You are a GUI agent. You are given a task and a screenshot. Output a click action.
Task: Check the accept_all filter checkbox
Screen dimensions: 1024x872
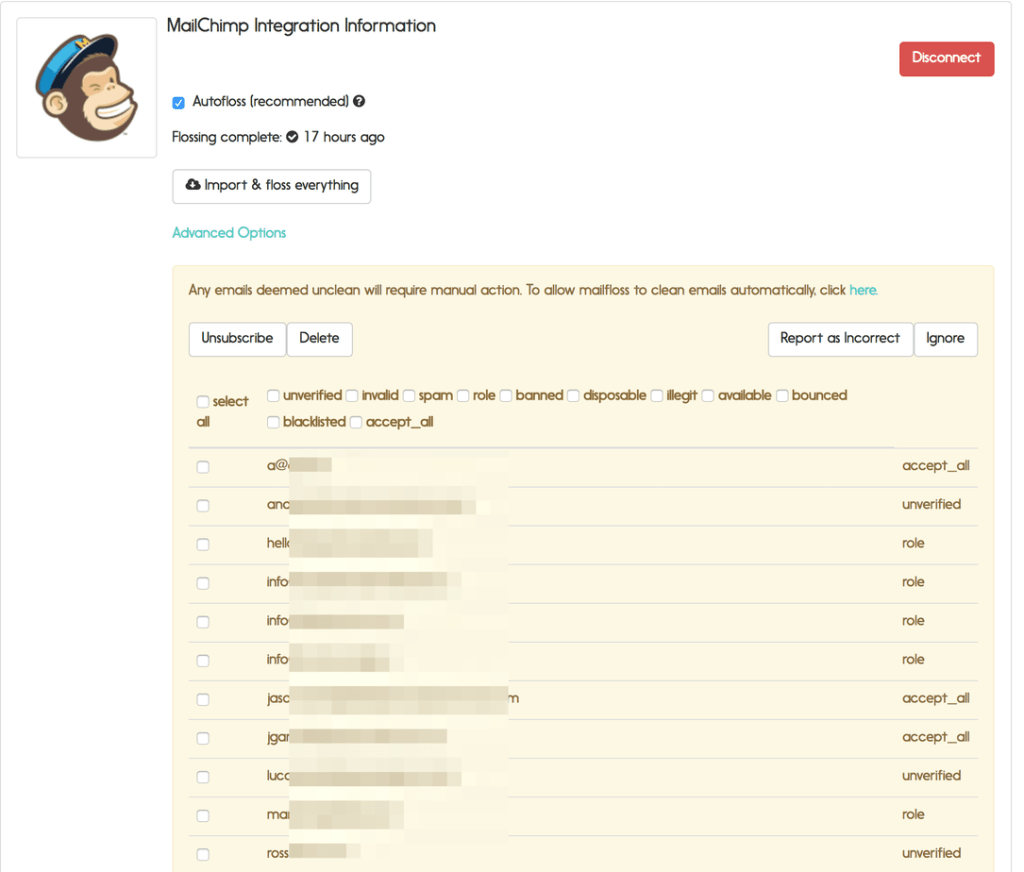coord(356,423)
